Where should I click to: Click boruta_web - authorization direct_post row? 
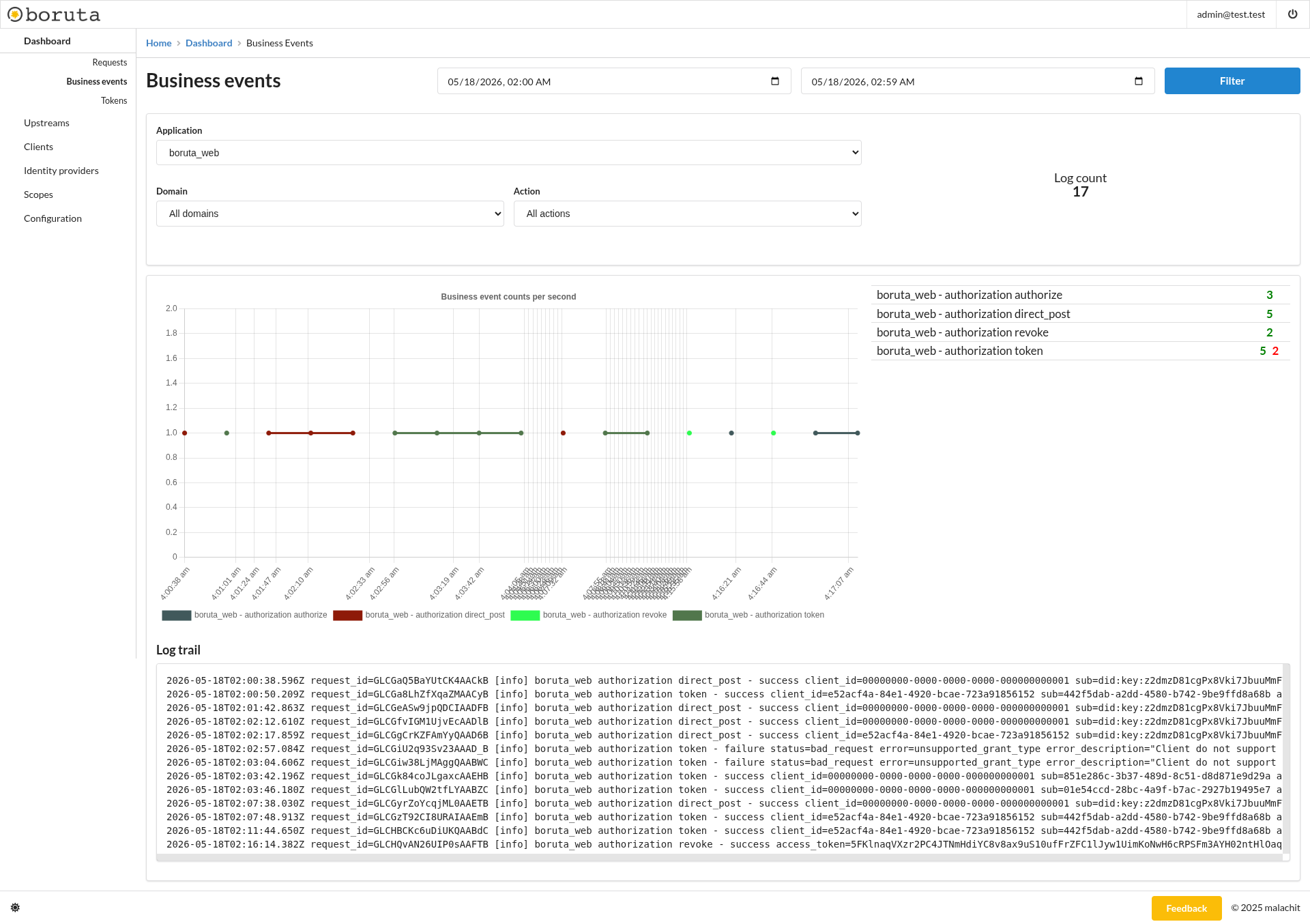(x=1080, y=314)
